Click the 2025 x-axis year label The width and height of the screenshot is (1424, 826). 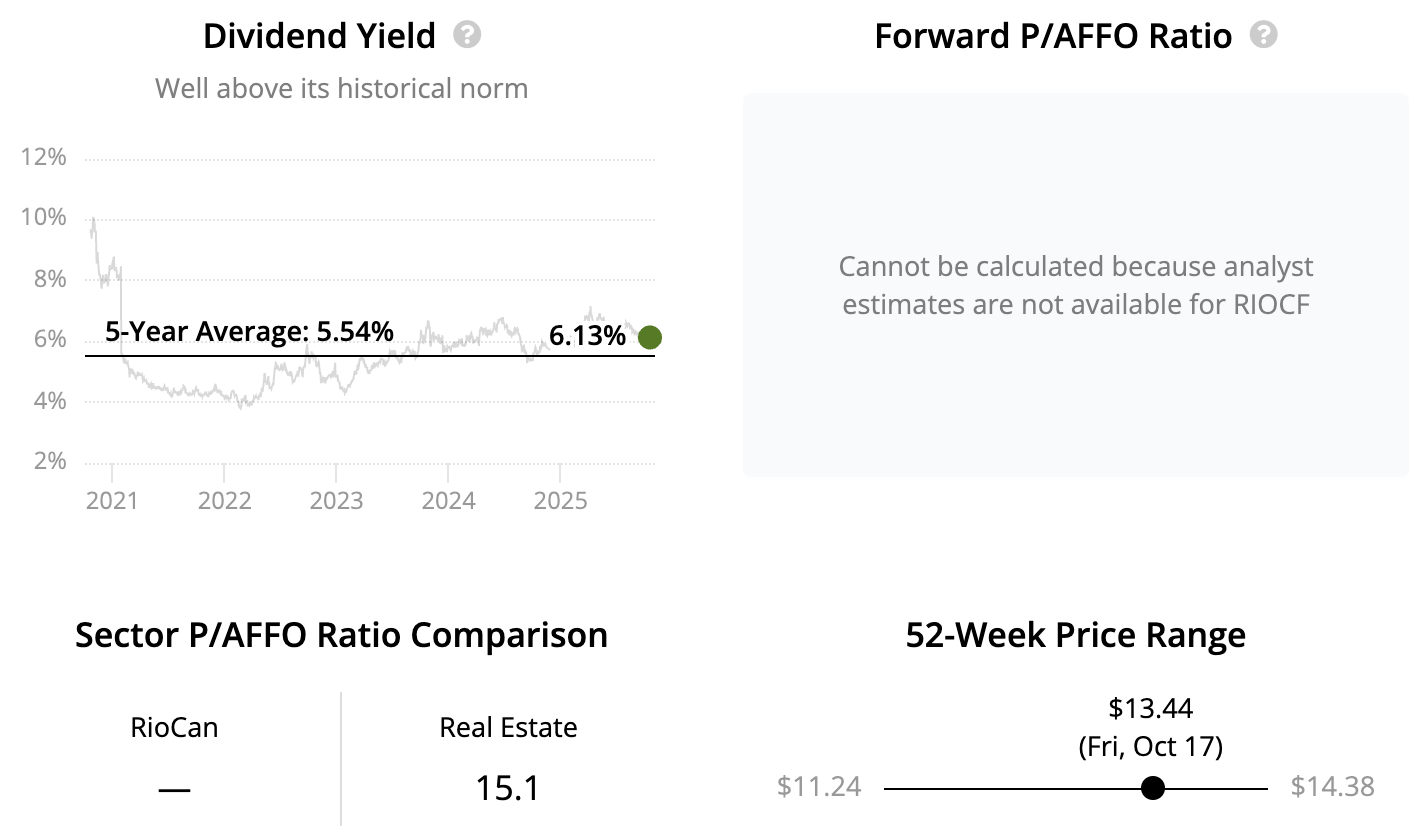click(x=559, y=499)
